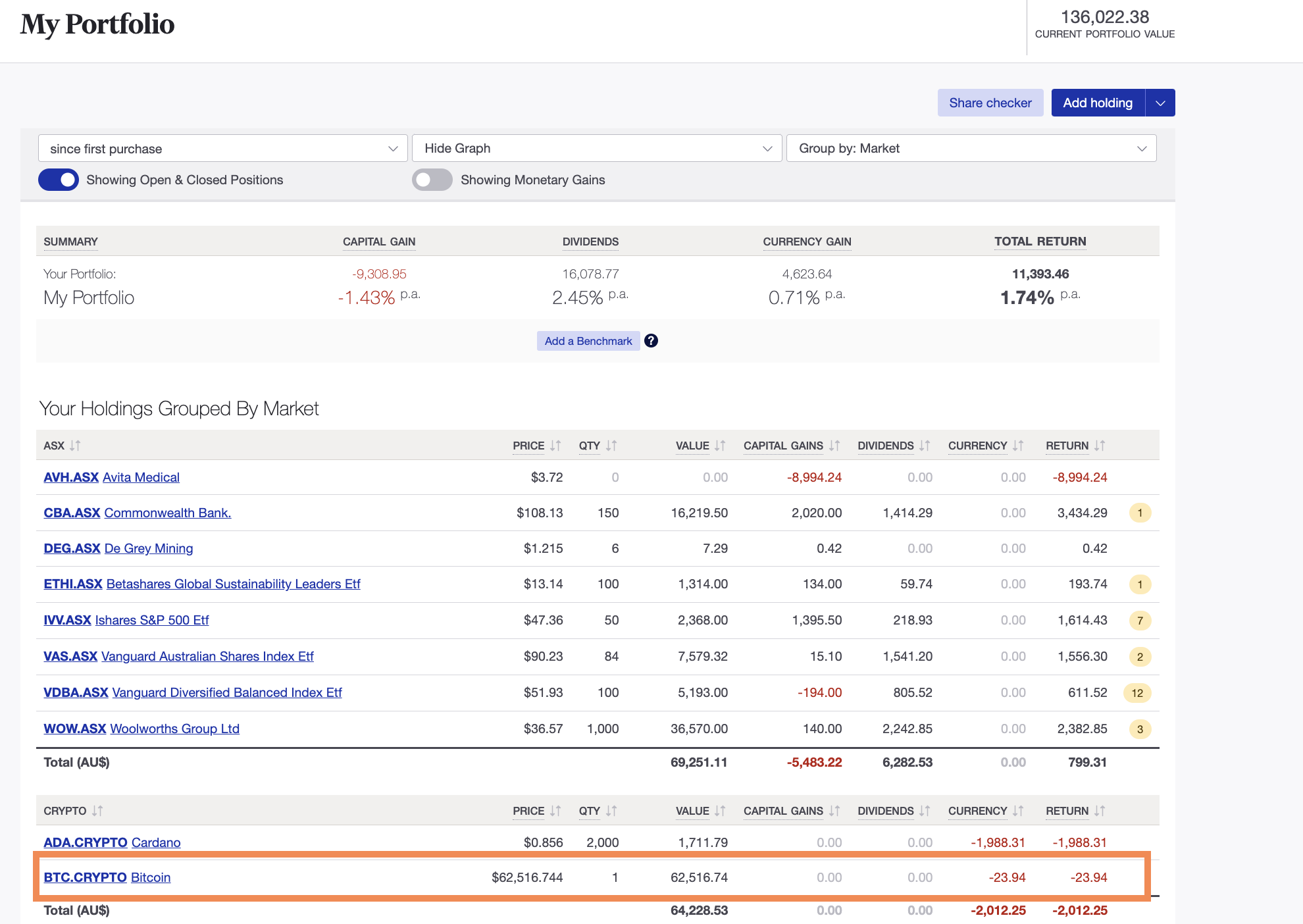This screenshot has height=924, width=1303.
Task: Sort ASX table by Capital Gains arrows
Action: (x=834, y=446)
